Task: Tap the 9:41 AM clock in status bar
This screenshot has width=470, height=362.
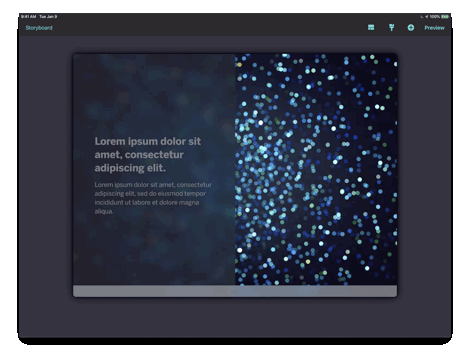Action: 28,16
